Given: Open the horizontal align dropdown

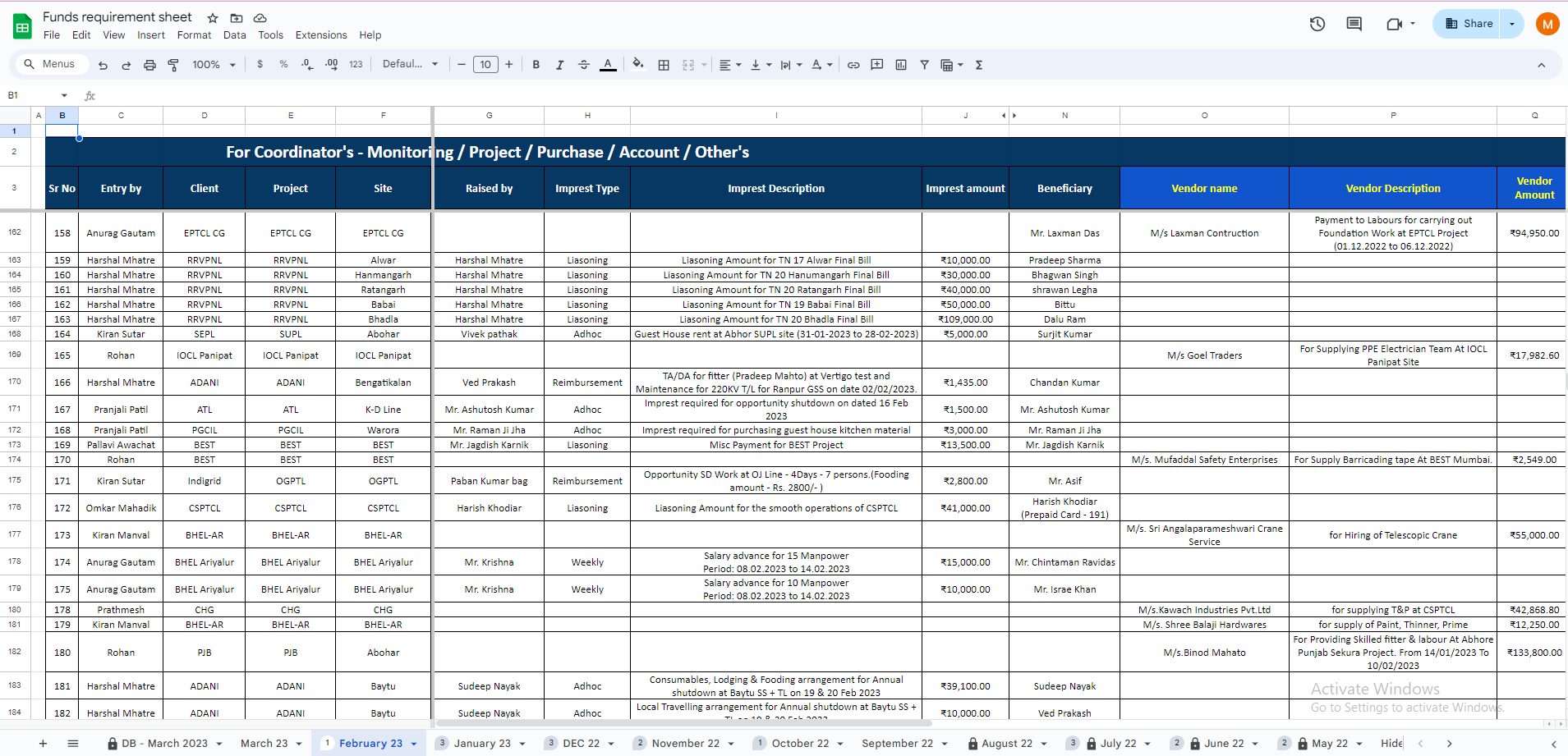Looking at the screenshot, I should point(730,65).
